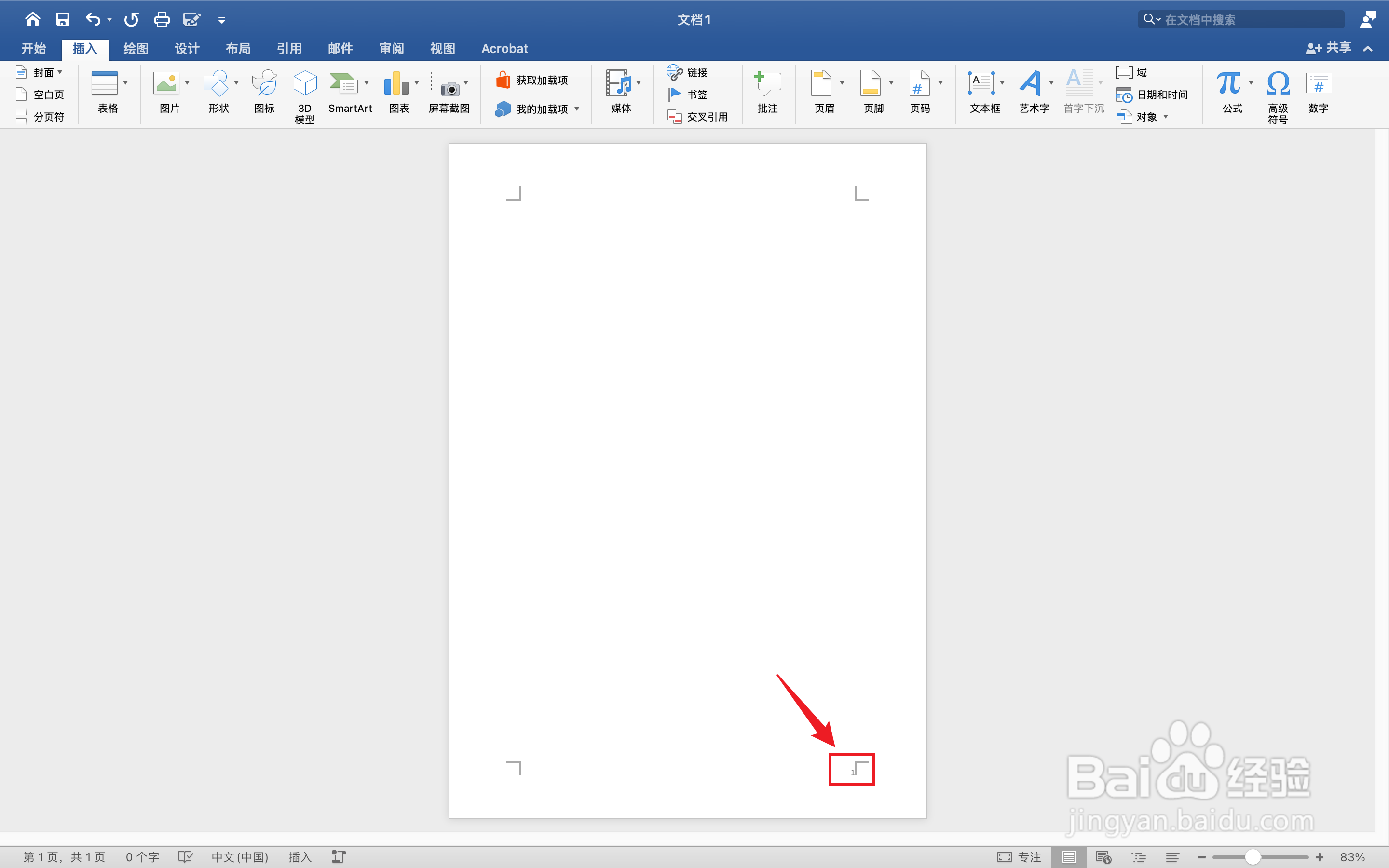Image resolution: width=1389 pixels, height=868 pixels.
Task: Click the SmartArt icon
Action: tap(344, 84)
